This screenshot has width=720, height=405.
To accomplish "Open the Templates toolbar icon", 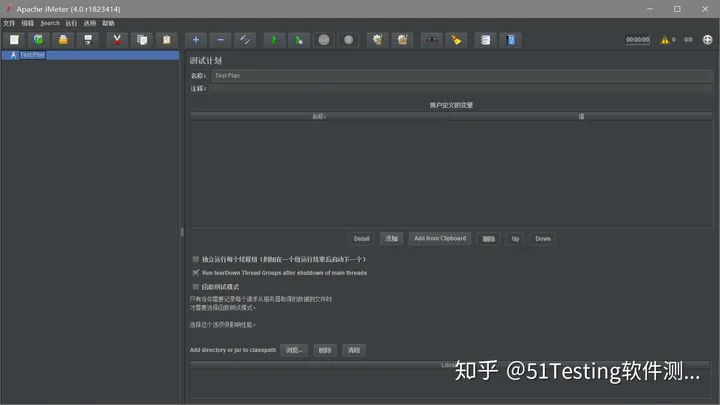I will pyautogui.click(x=38, y=40).
